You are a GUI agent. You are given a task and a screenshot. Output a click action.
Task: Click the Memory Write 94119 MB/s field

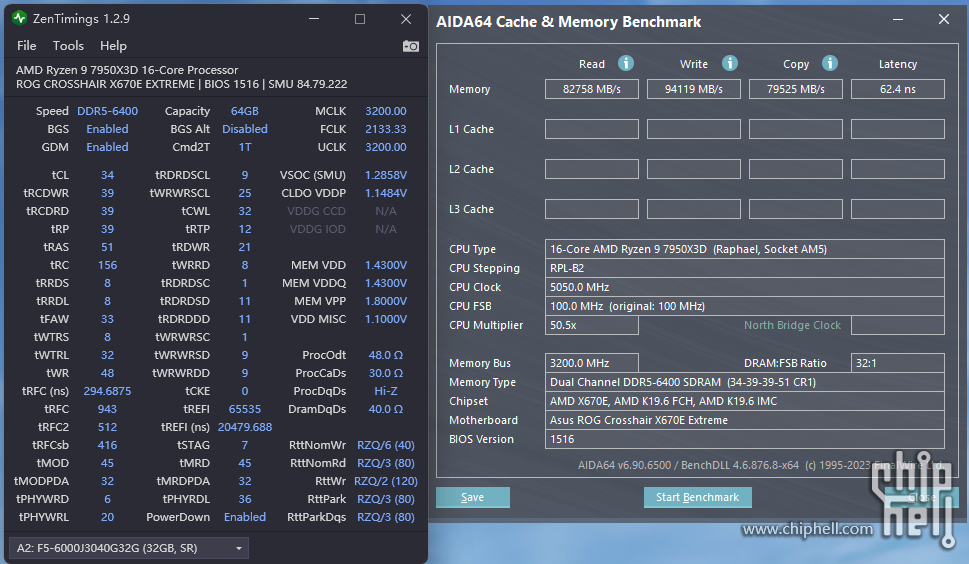click(693, 89)
